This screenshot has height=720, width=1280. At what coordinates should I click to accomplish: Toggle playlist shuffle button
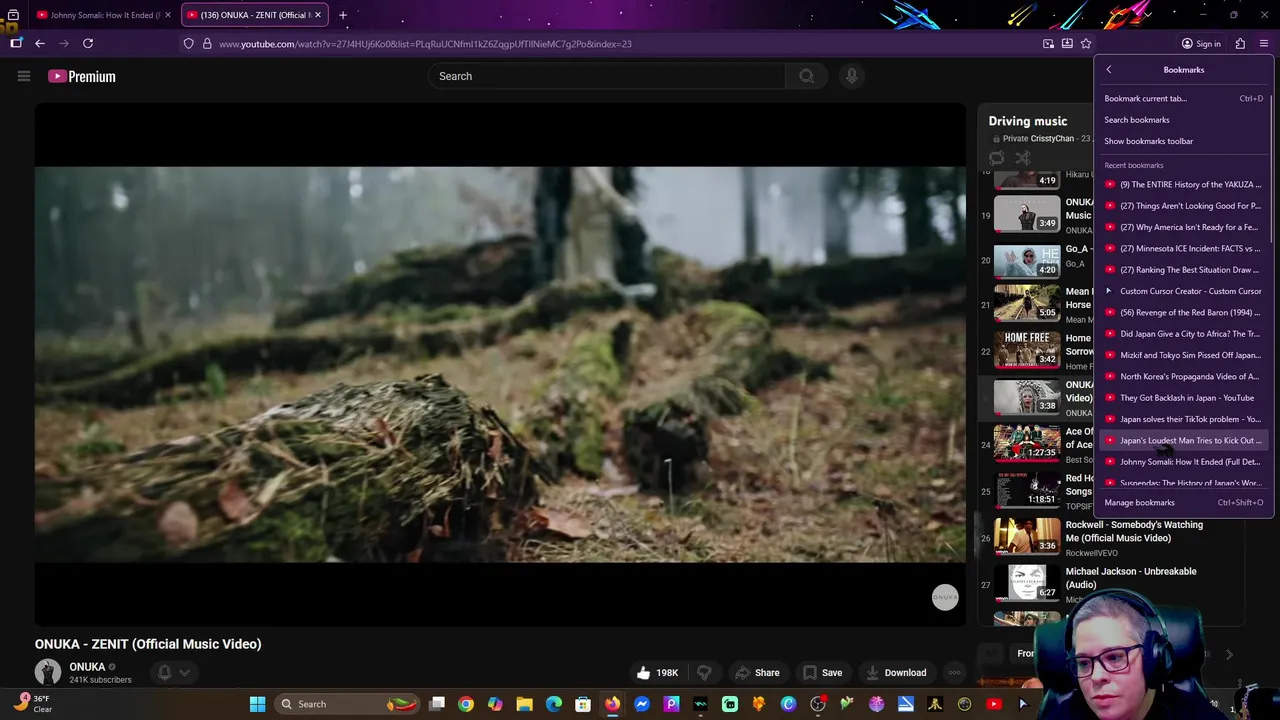pos(1022,158)
